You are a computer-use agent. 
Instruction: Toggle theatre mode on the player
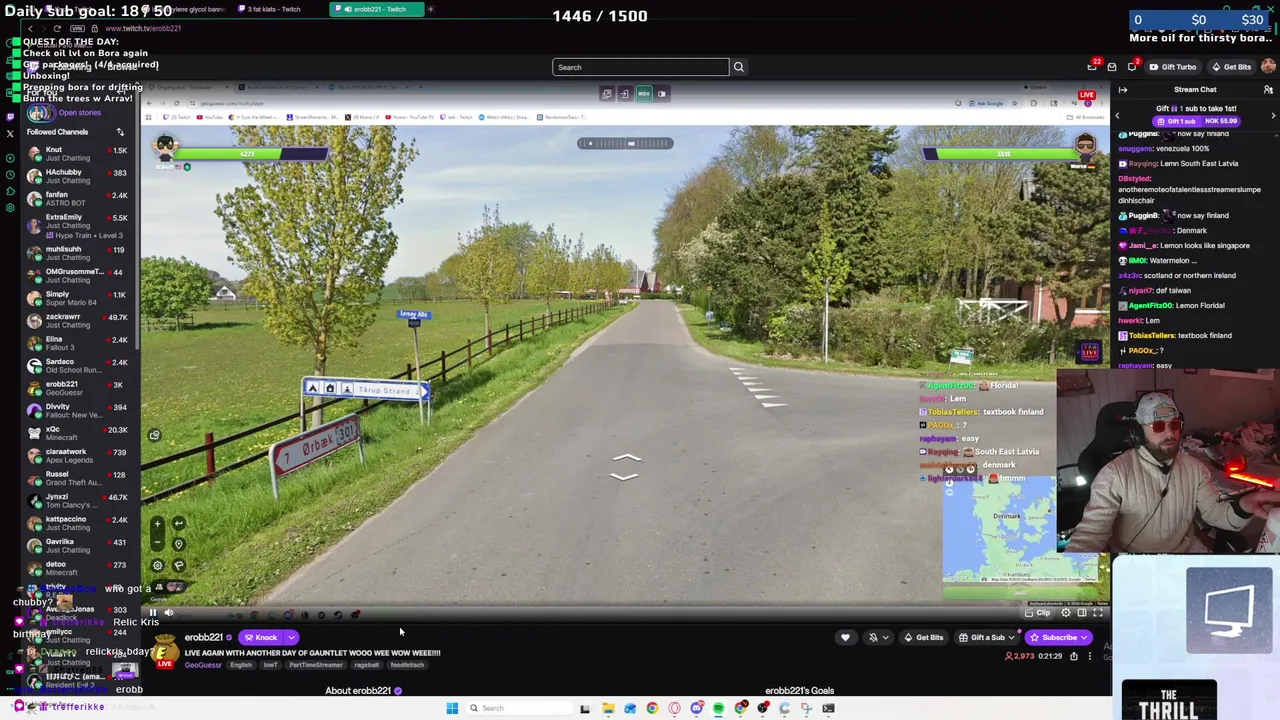(x=1082, y=613)
